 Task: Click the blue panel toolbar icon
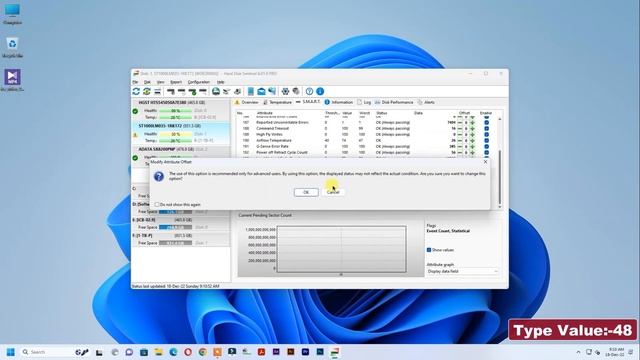(x=251, y=91)
